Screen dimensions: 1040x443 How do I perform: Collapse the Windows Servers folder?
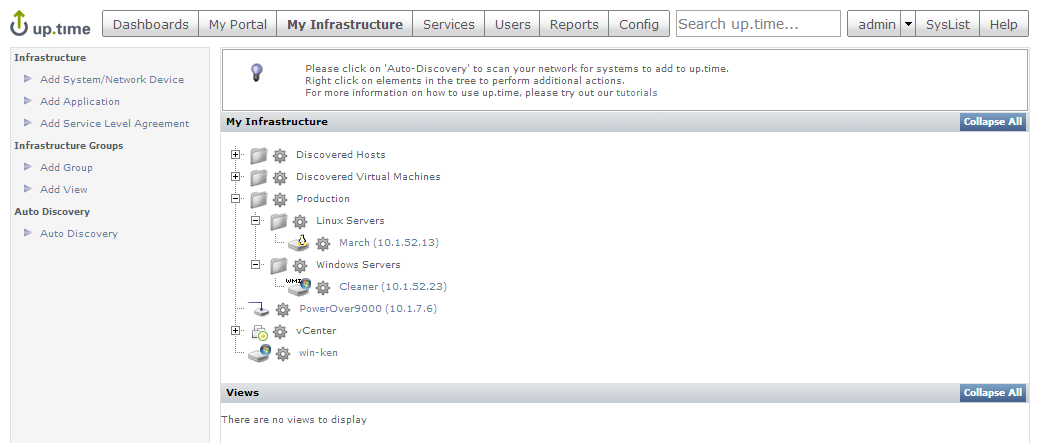pyautogui.click(x=256, y=265)
